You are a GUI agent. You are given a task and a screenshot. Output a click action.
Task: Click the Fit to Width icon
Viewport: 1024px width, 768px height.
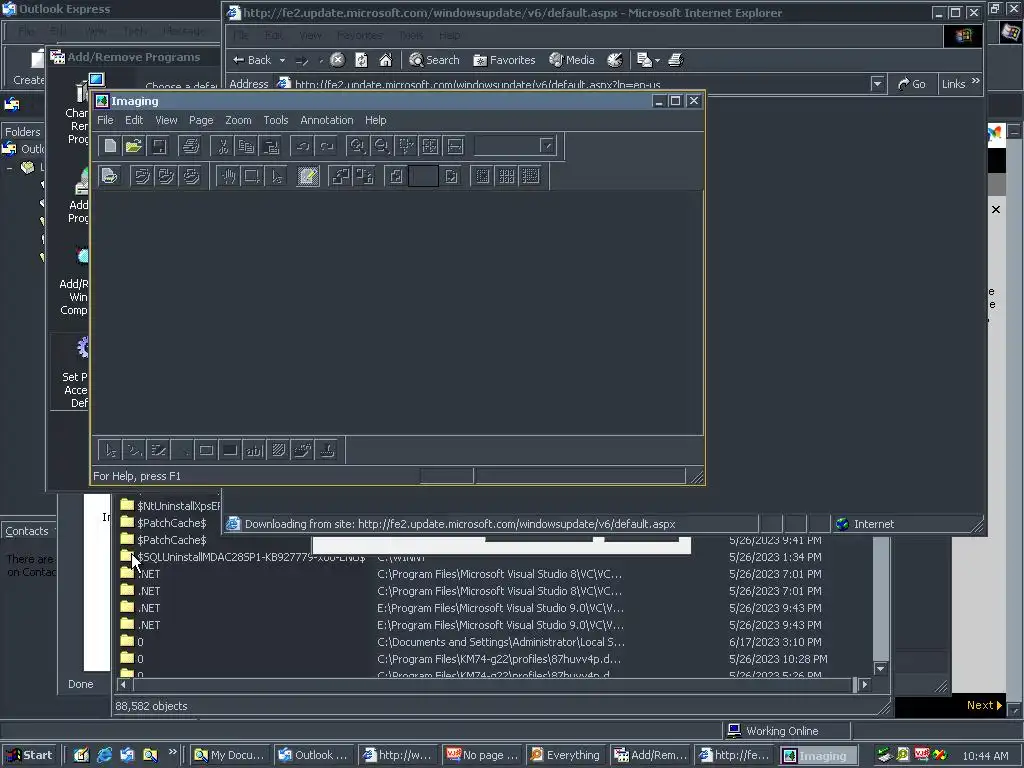point(455,146)
